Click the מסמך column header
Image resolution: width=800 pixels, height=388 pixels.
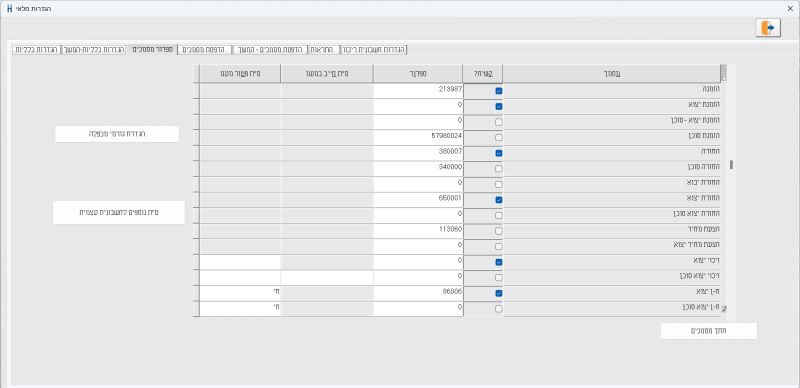(612, 74)
